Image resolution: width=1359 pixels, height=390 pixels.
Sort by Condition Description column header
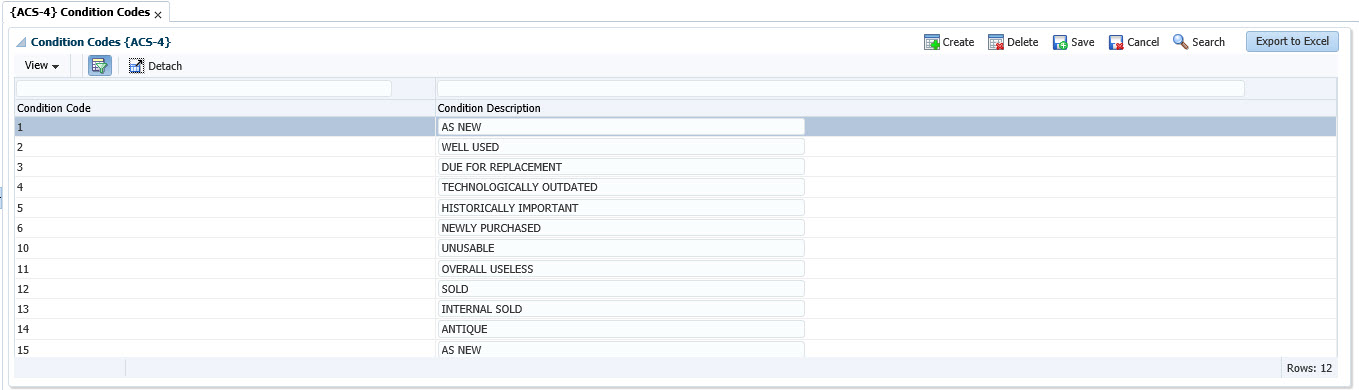(x=885, y=108)
